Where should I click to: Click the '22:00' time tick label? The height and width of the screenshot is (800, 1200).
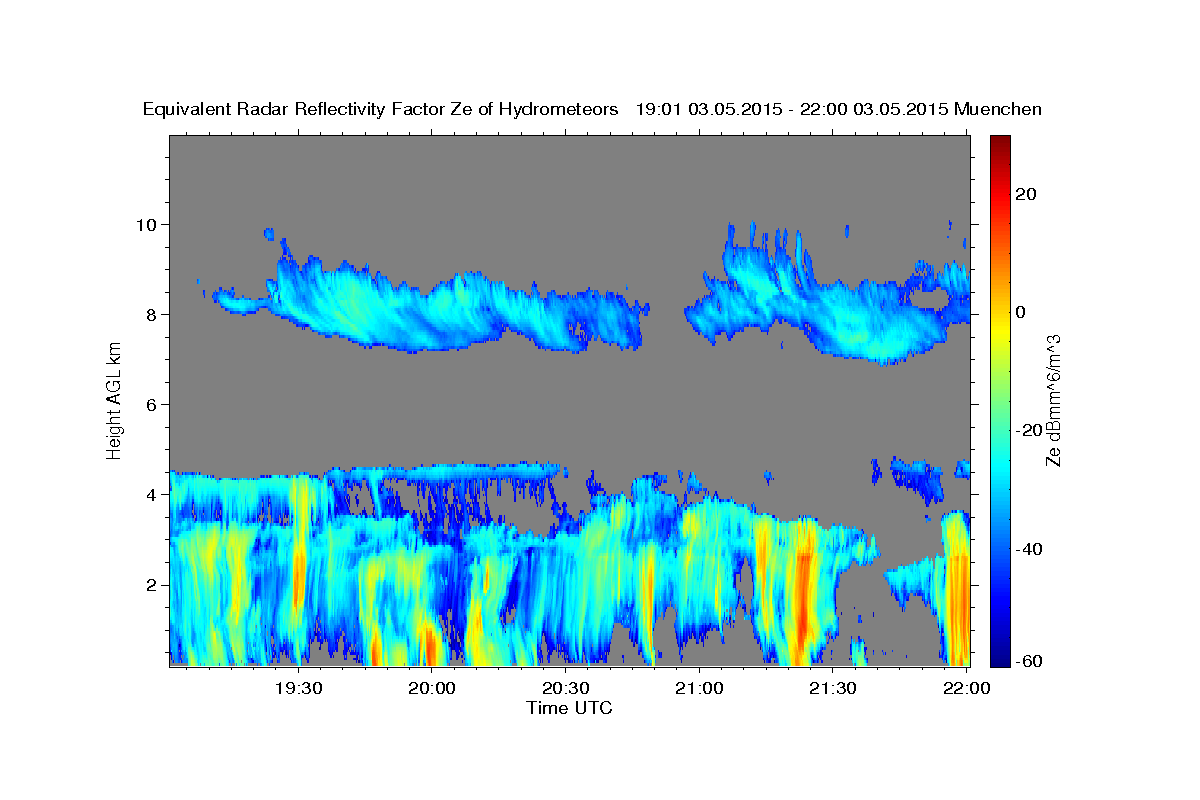click(x=966, y=688)
